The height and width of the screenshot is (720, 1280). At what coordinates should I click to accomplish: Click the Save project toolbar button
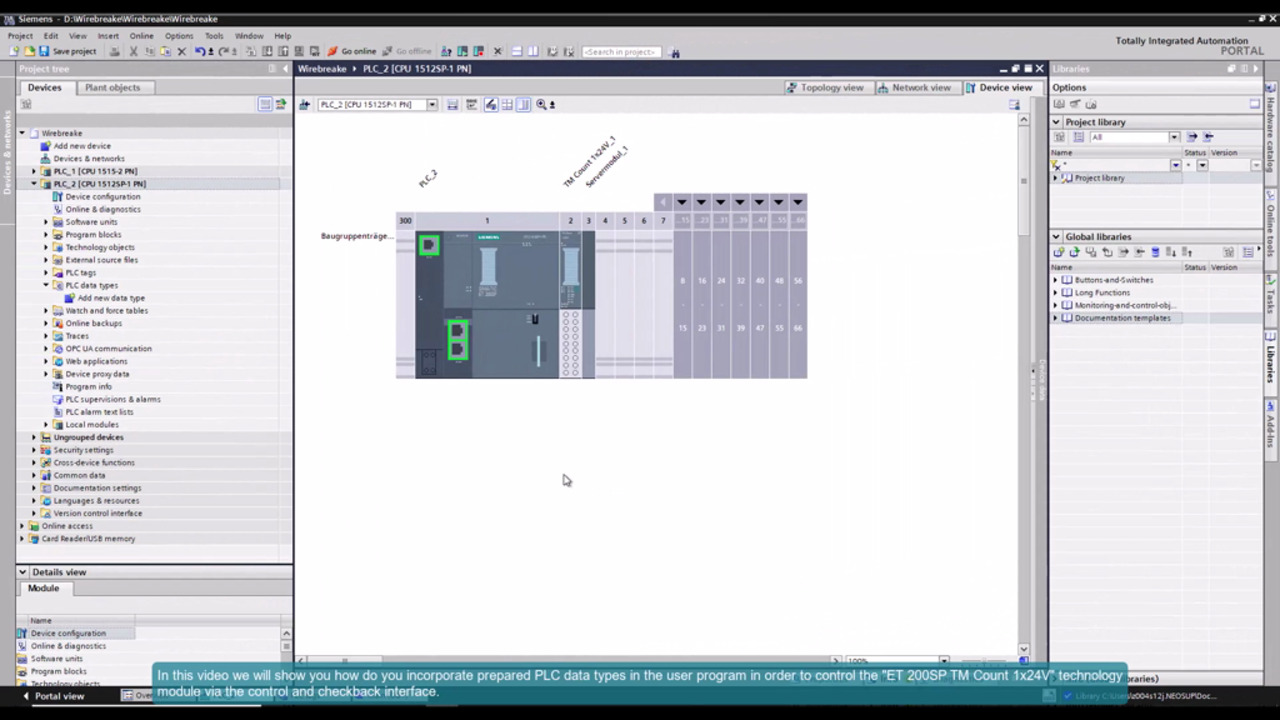click(68, 51)
